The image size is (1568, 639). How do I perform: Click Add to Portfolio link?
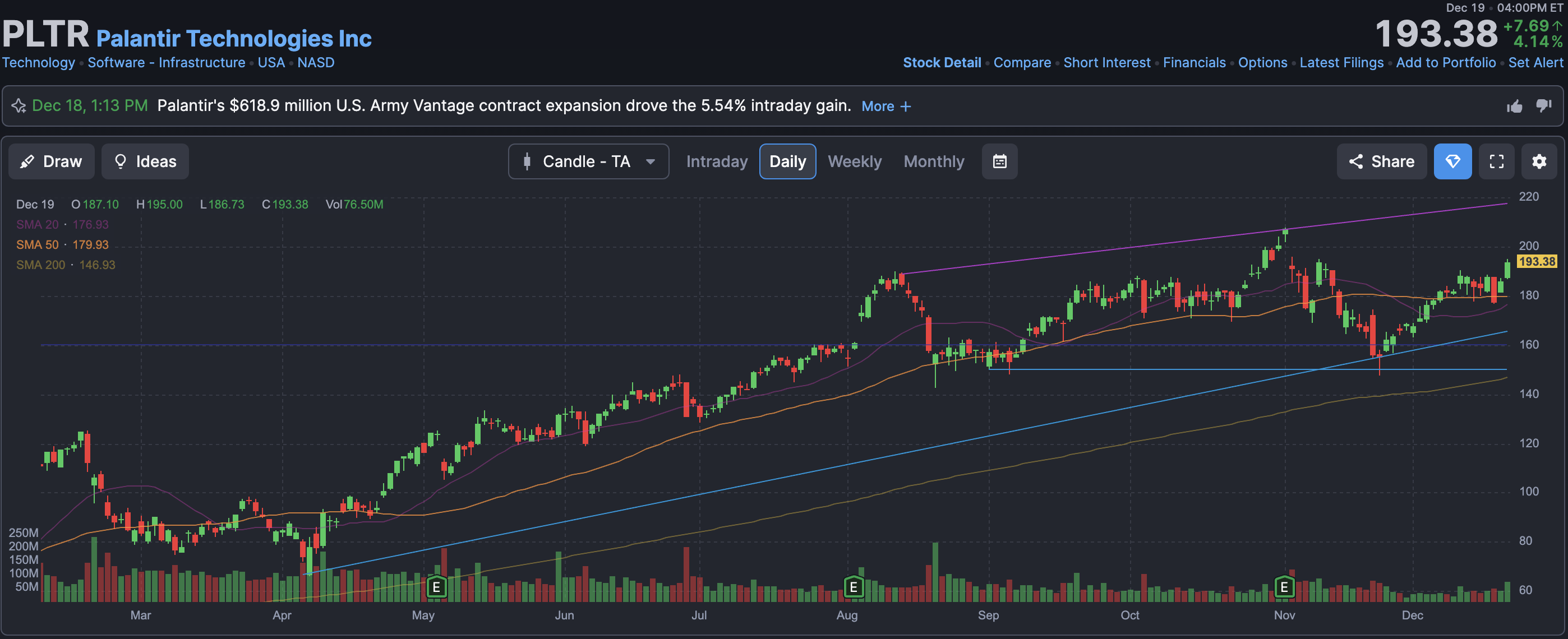[1445, 63]
